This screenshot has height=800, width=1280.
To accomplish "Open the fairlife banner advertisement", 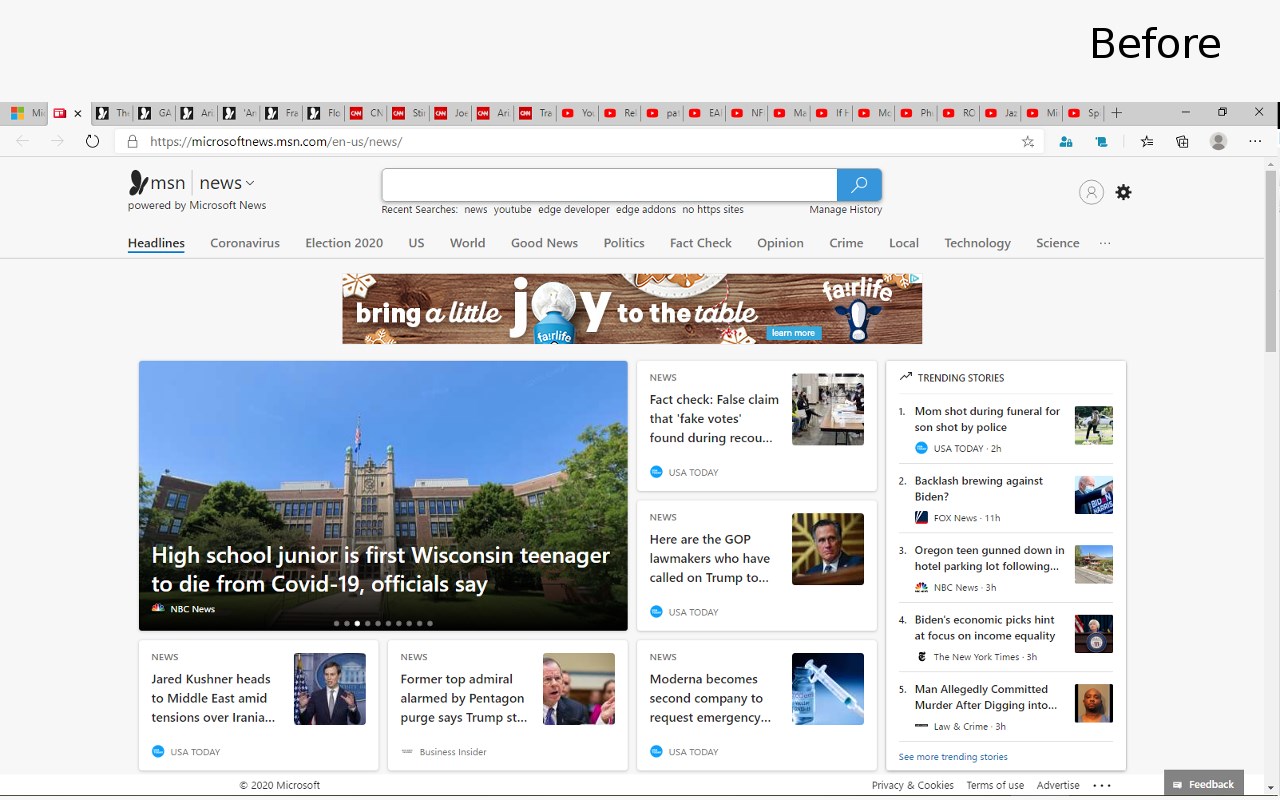I will pyautogui.click(x=632, y=309).
